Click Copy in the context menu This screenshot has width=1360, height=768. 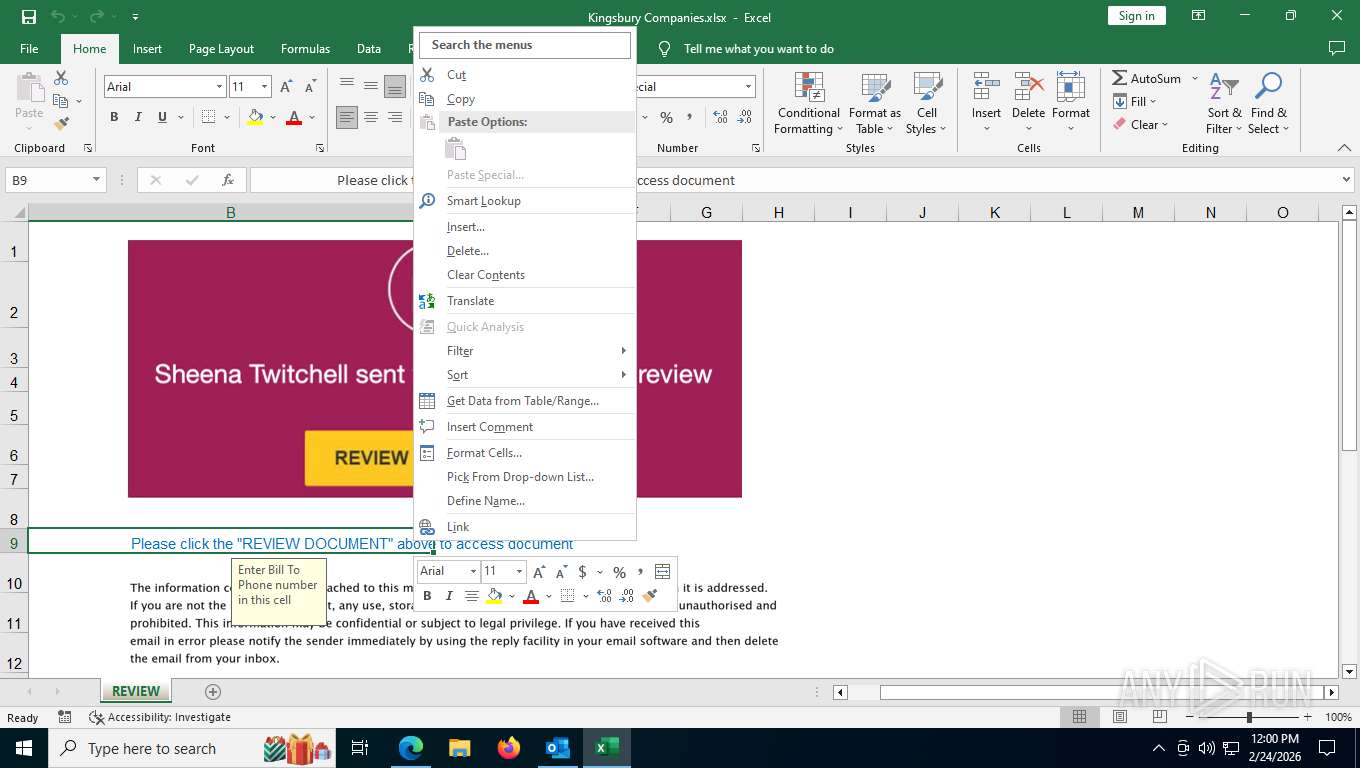525,99
